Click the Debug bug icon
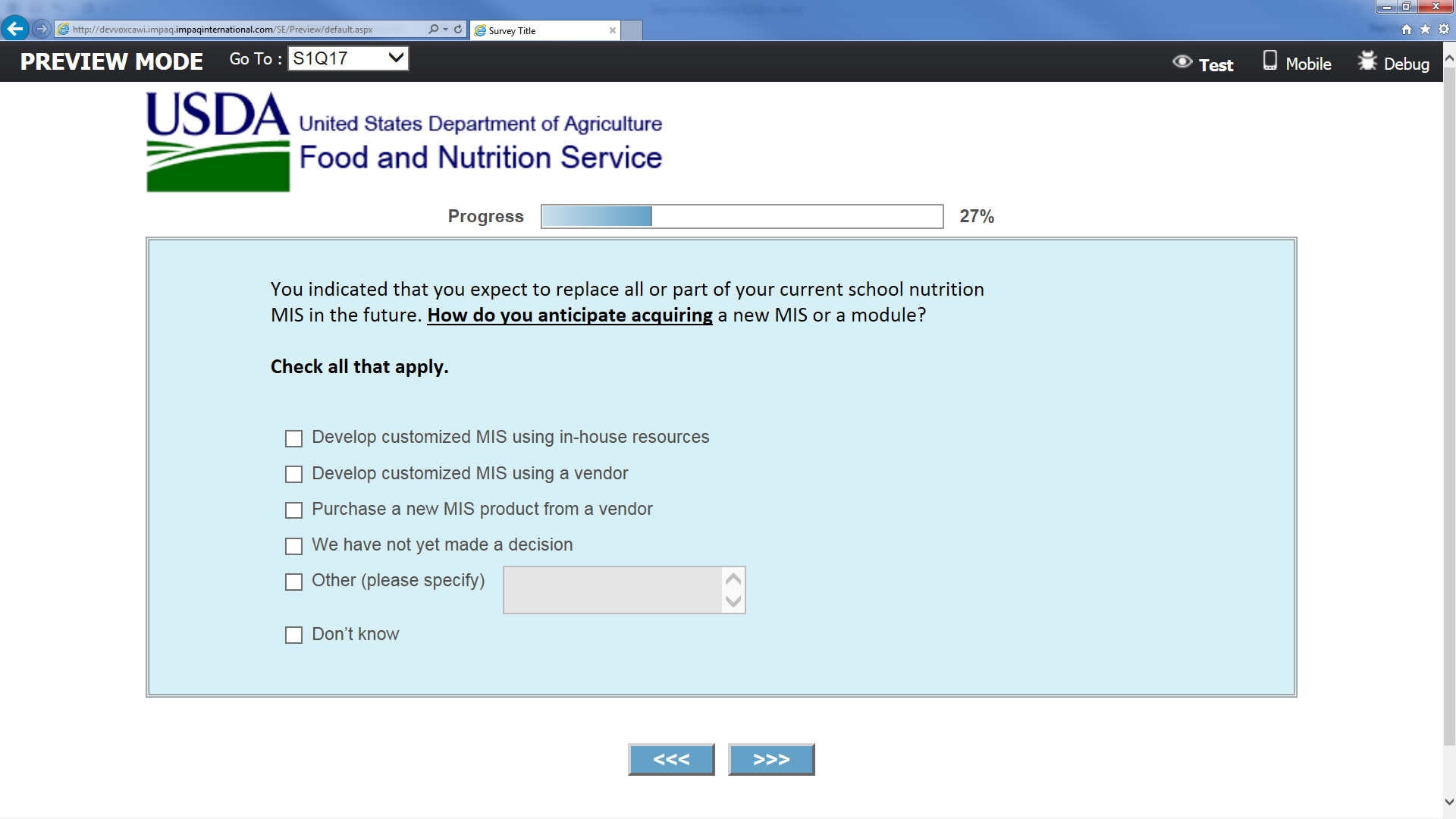The image size is (1456, 819). pos(1367,61)
